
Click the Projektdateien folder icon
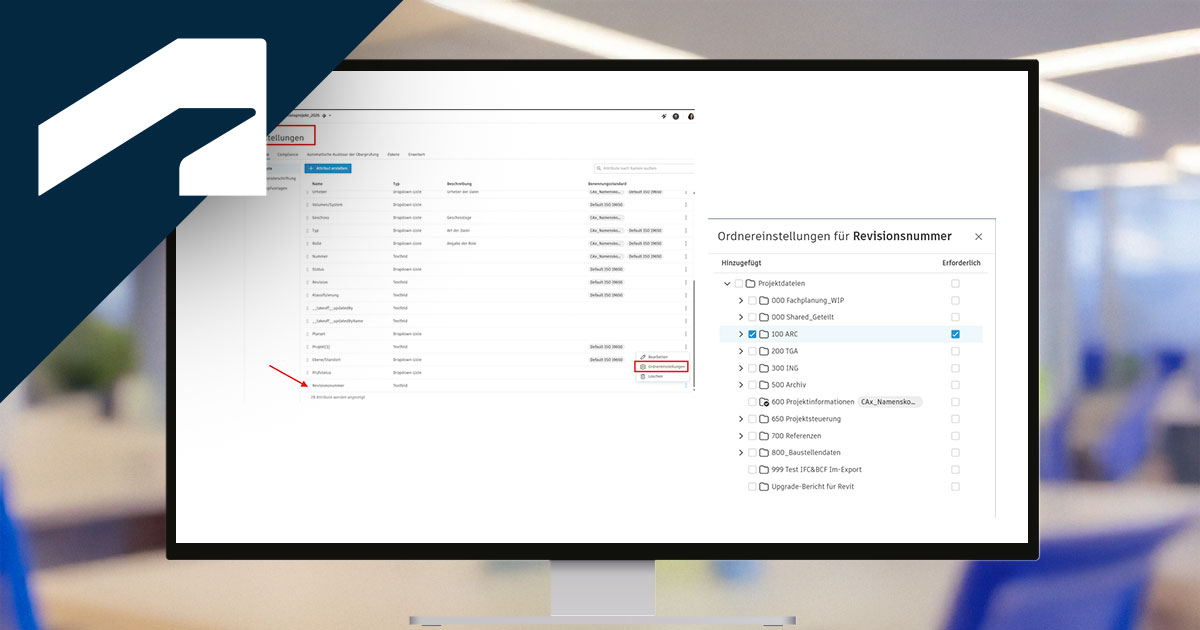point(750,284)
